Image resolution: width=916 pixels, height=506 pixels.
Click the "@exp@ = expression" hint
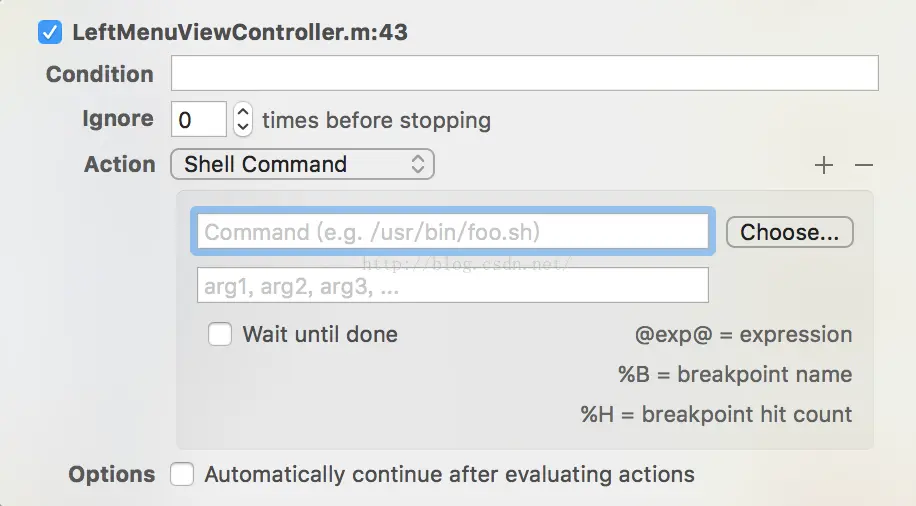pos(743,335)
